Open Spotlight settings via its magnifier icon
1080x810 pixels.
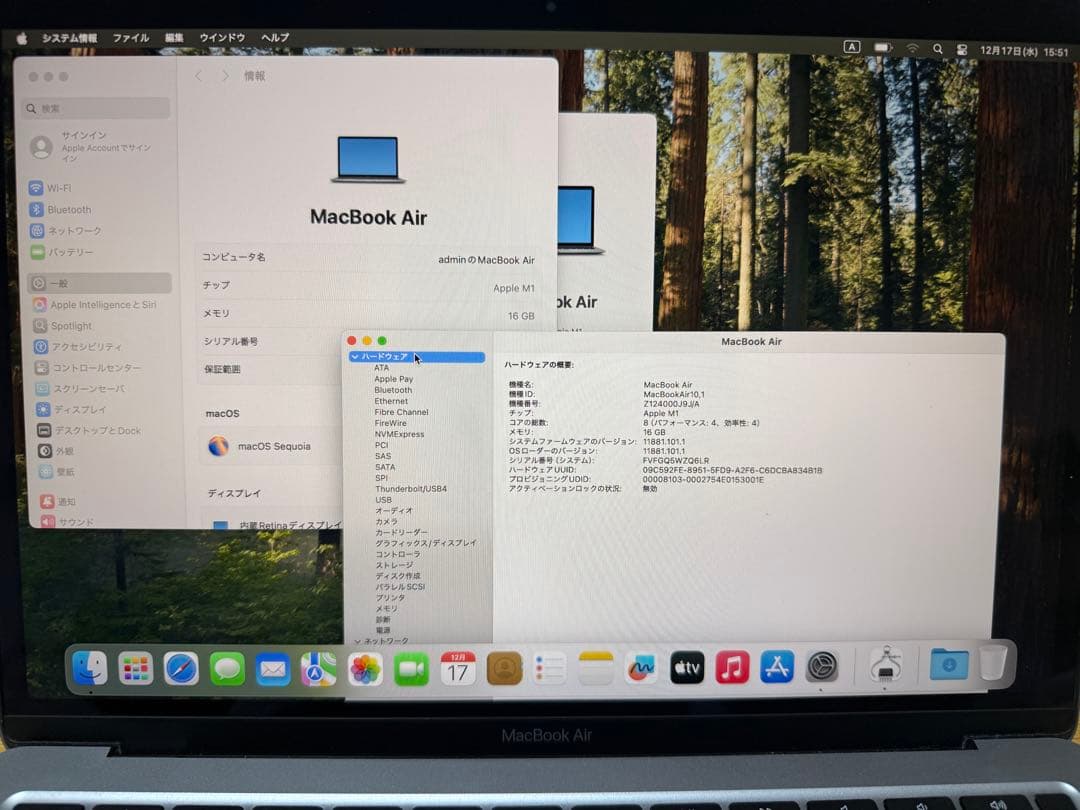coord(40,325)
